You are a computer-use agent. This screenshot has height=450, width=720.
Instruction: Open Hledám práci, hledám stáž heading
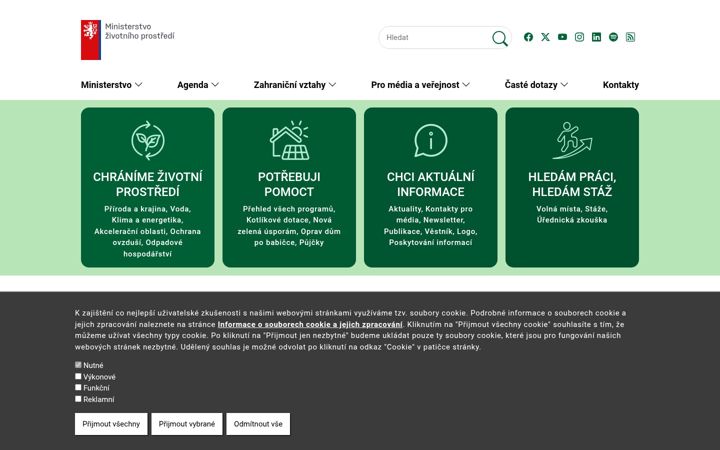[572, 184]
